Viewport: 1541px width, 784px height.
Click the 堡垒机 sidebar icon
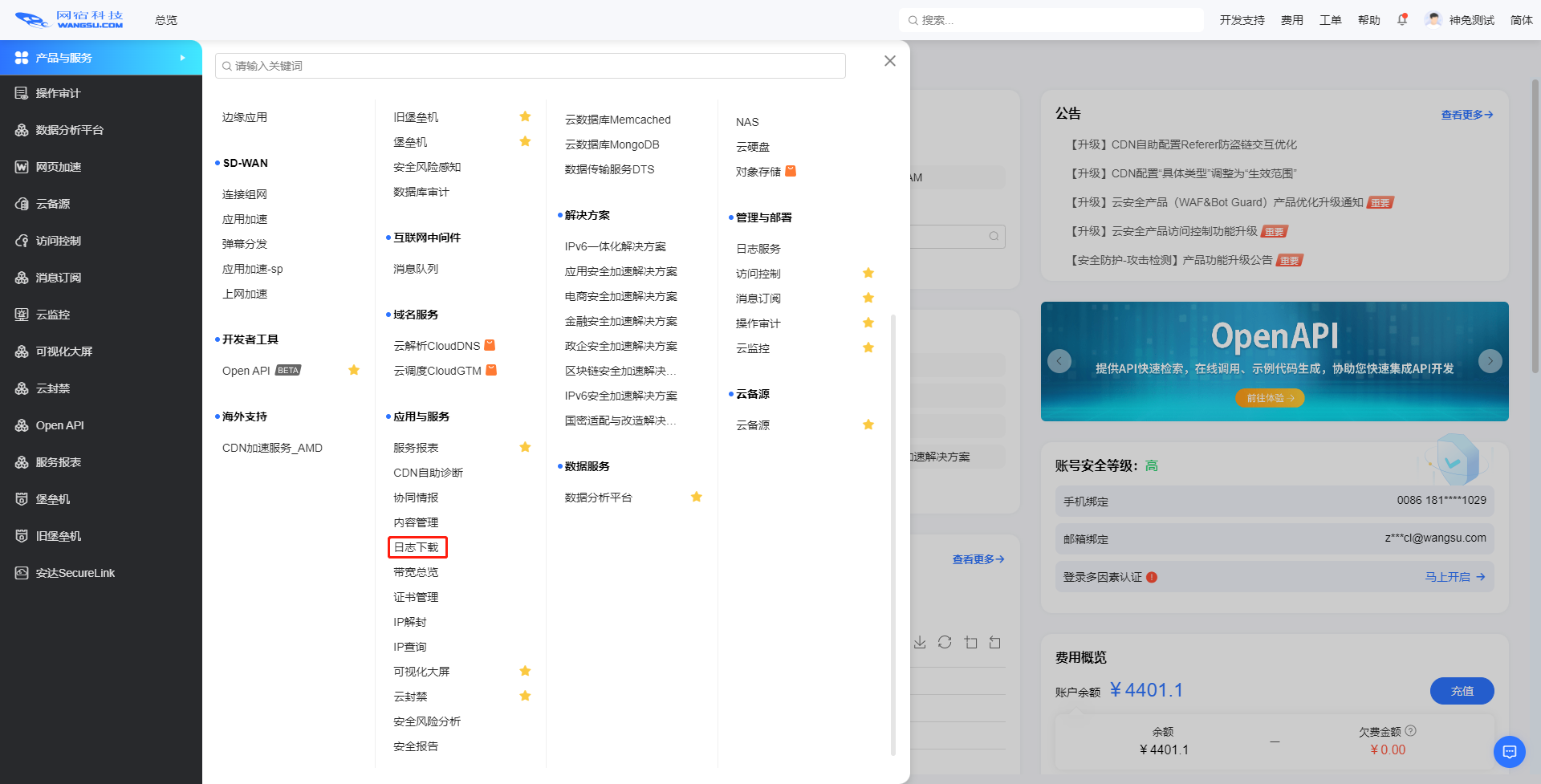[x=22, y=499]
